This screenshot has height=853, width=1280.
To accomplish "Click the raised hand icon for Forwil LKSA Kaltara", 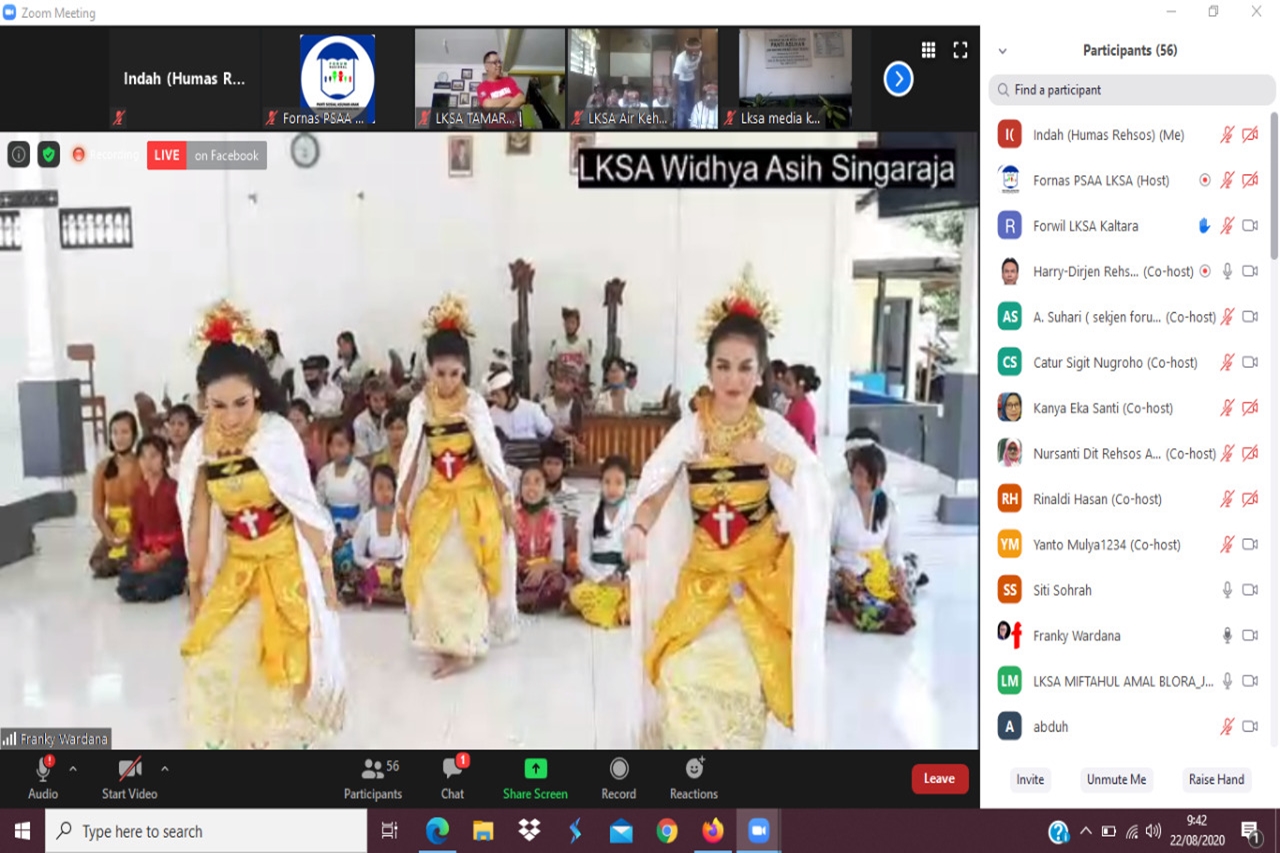I will [1205, 226].
